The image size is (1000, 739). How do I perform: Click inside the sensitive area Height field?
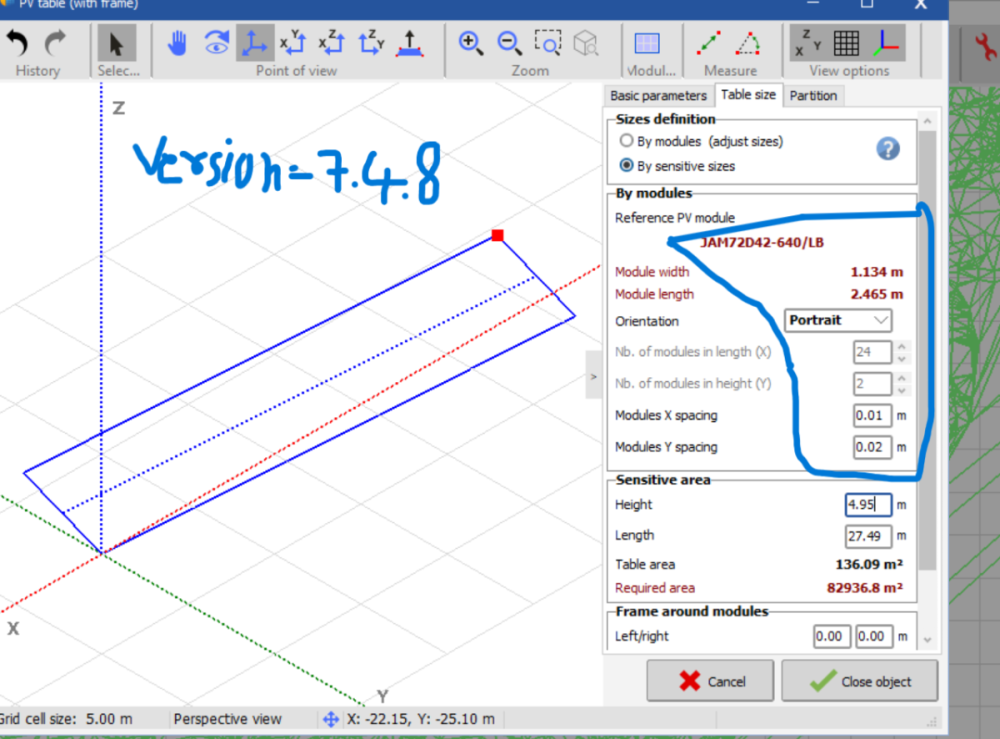pos(866,505)
